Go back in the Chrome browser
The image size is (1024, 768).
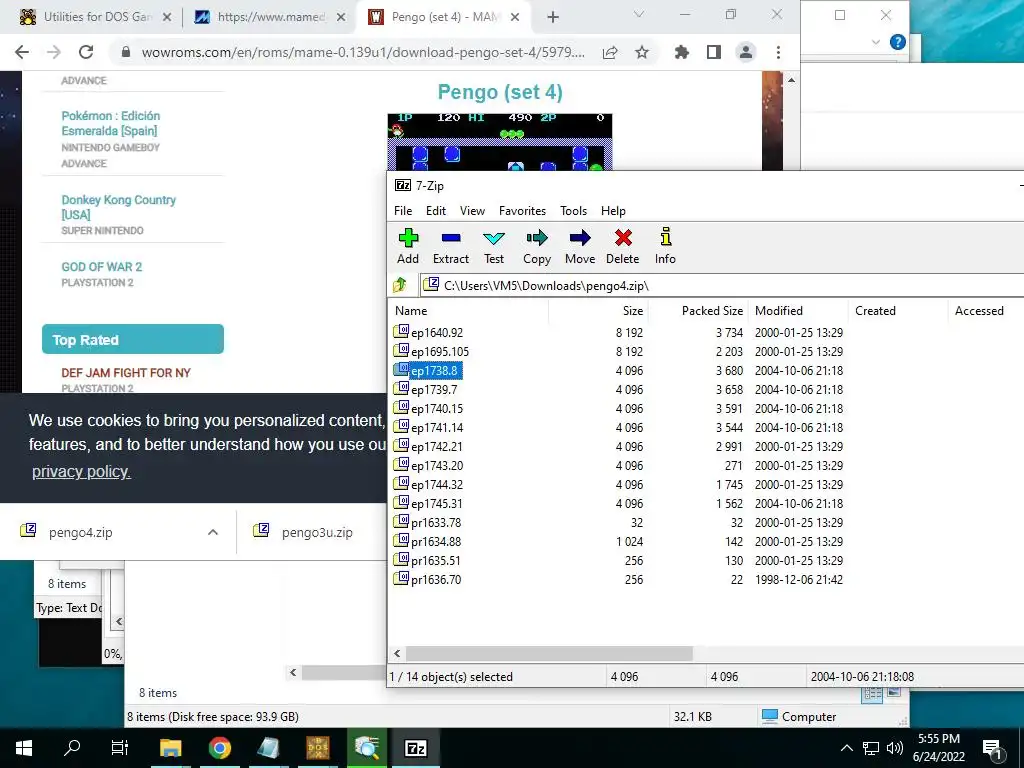coord(22,52)
